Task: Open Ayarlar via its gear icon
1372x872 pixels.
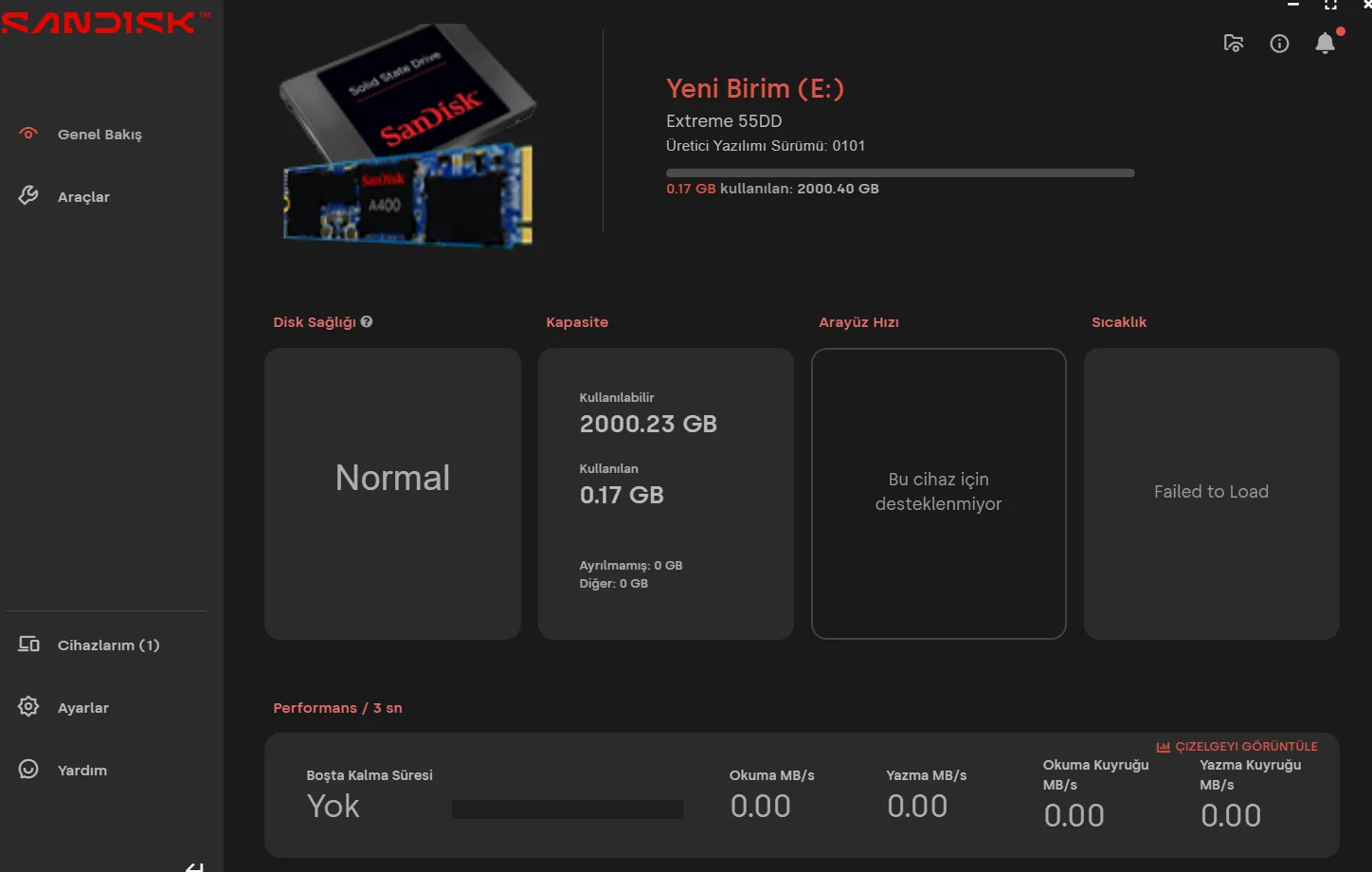Action: pos(28,707)
